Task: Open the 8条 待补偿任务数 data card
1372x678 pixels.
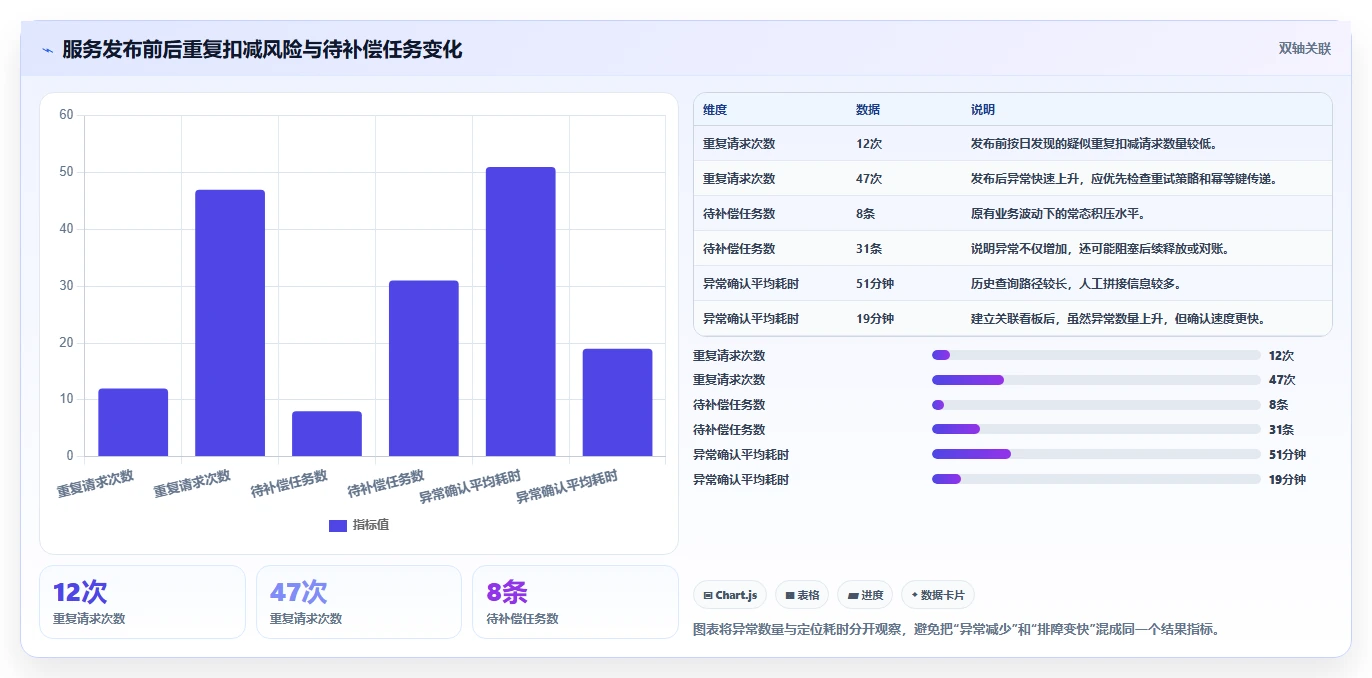Action: coord(575,602)
